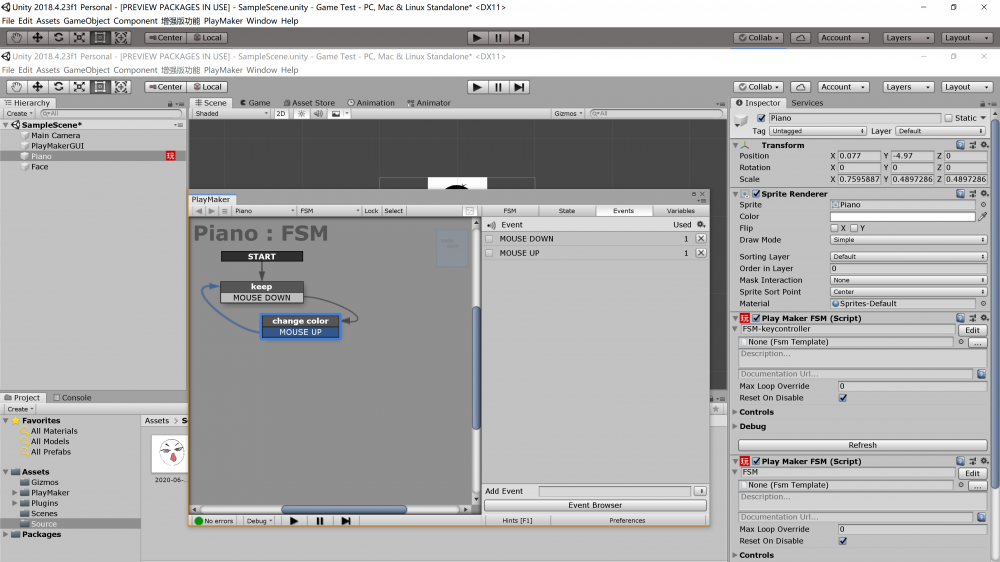Screen dimensions: 1000x562
Task: Open the Sorting Layer dropdown
Action: (x=908, y=256)
